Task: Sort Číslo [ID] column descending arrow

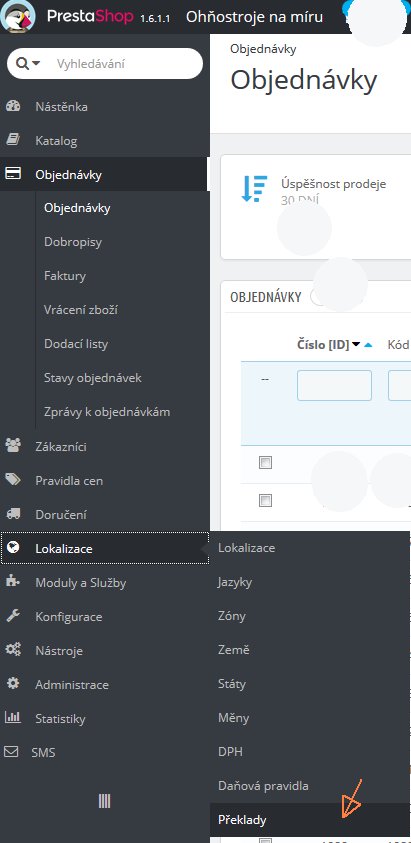Action: [356, 345]
